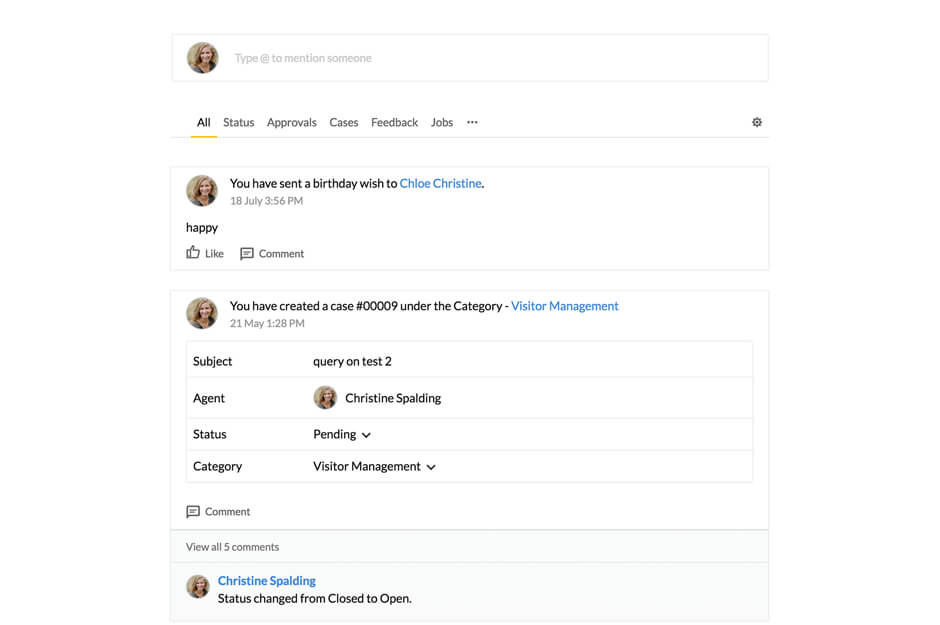This screenshot has width=940, height=625.
Task: Switch to the Feedback tab
Action: (394, 122)
